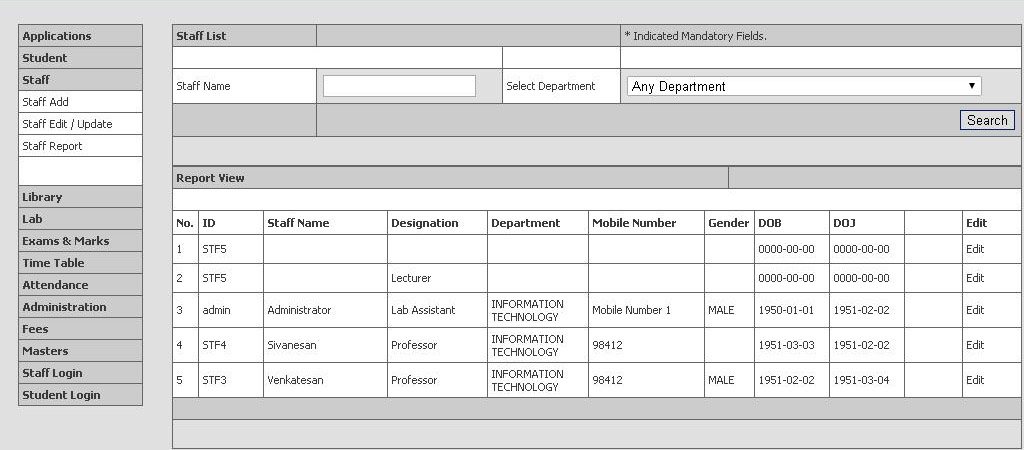The image size is (1024, 450).
Task: Click the Search button
Action: (987, 120)
